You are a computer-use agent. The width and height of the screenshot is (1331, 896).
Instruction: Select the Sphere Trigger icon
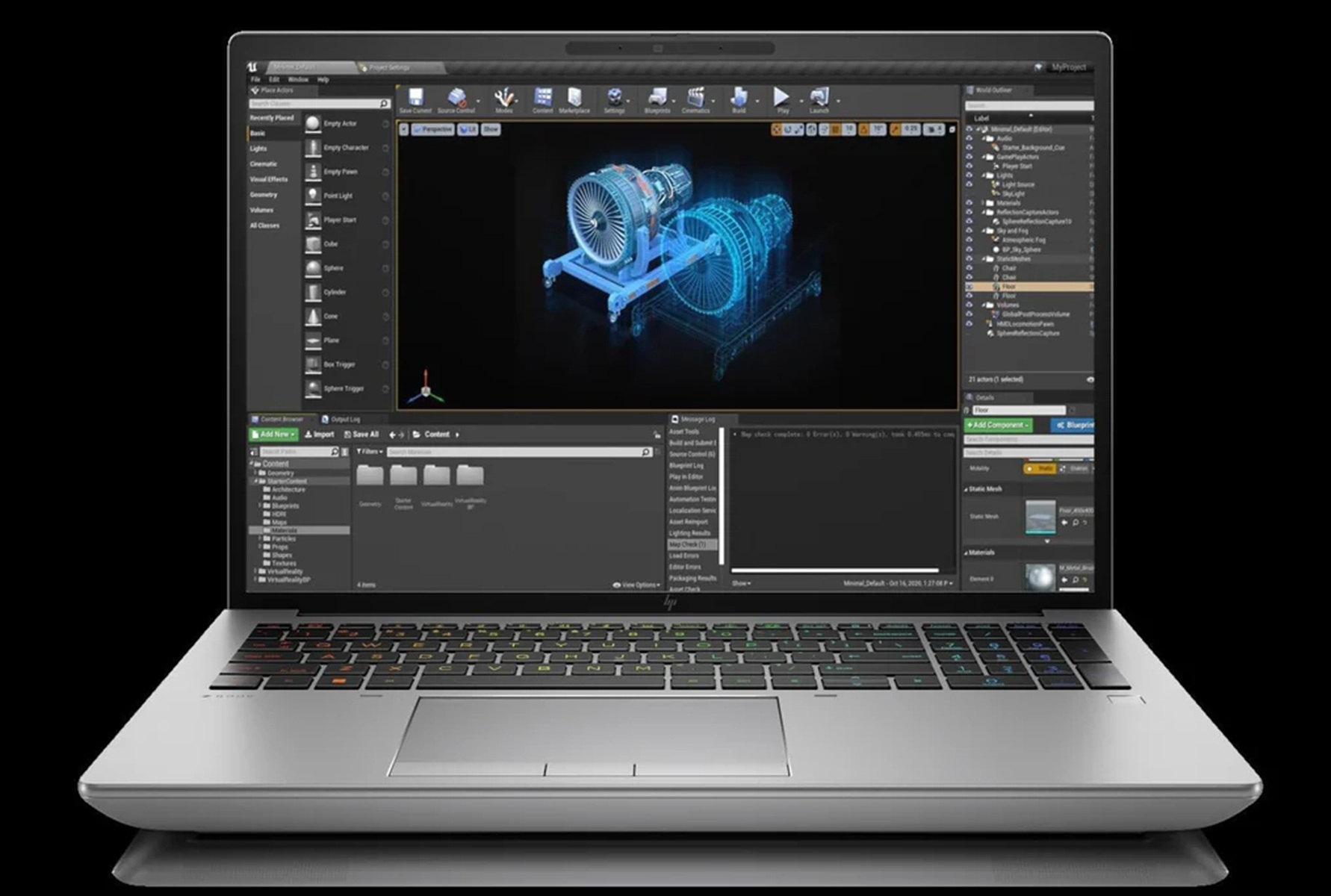point(313,388)
